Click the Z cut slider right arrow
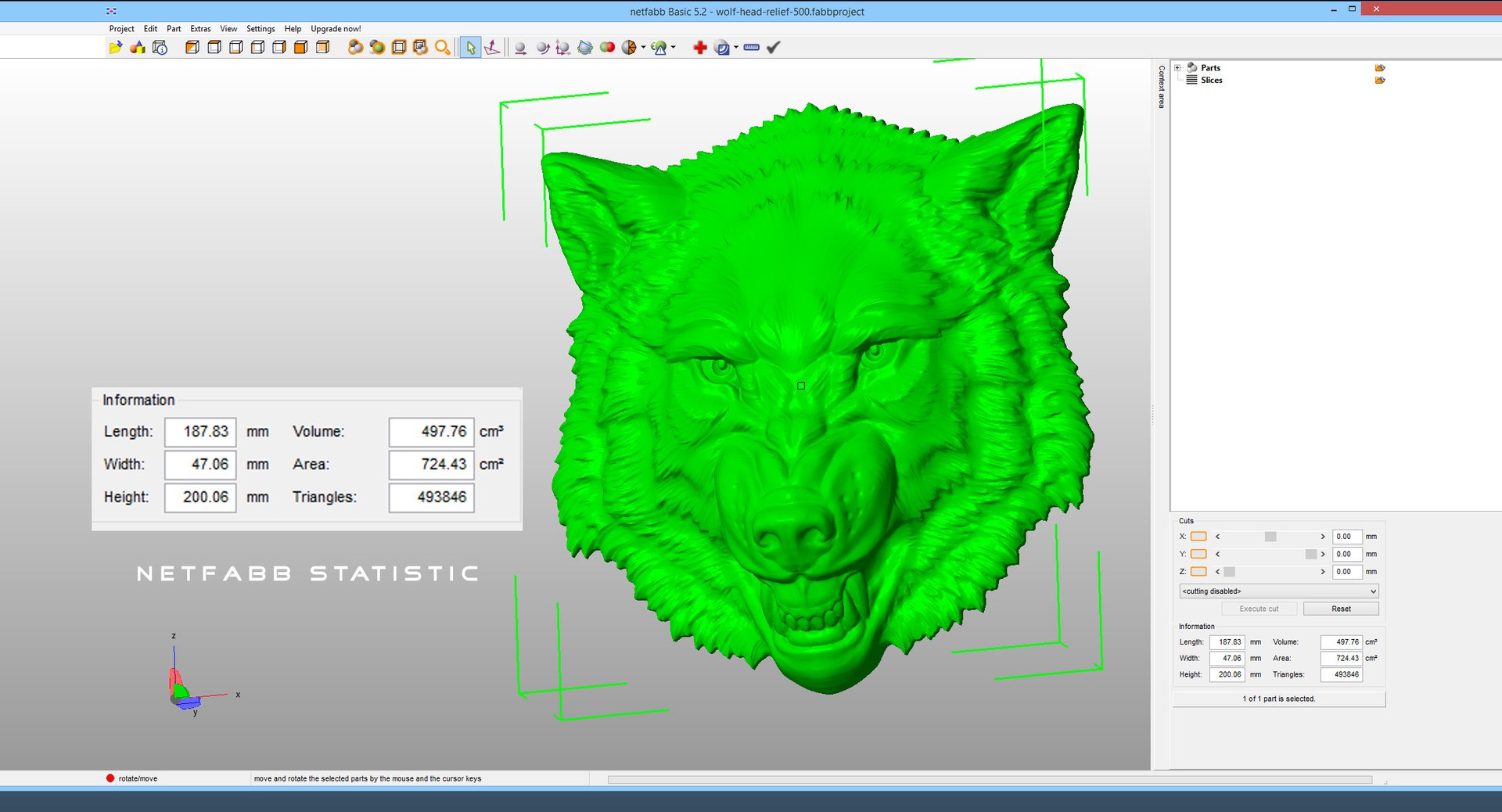The height and width of the screenshot is (812, 1502). 1323,572
